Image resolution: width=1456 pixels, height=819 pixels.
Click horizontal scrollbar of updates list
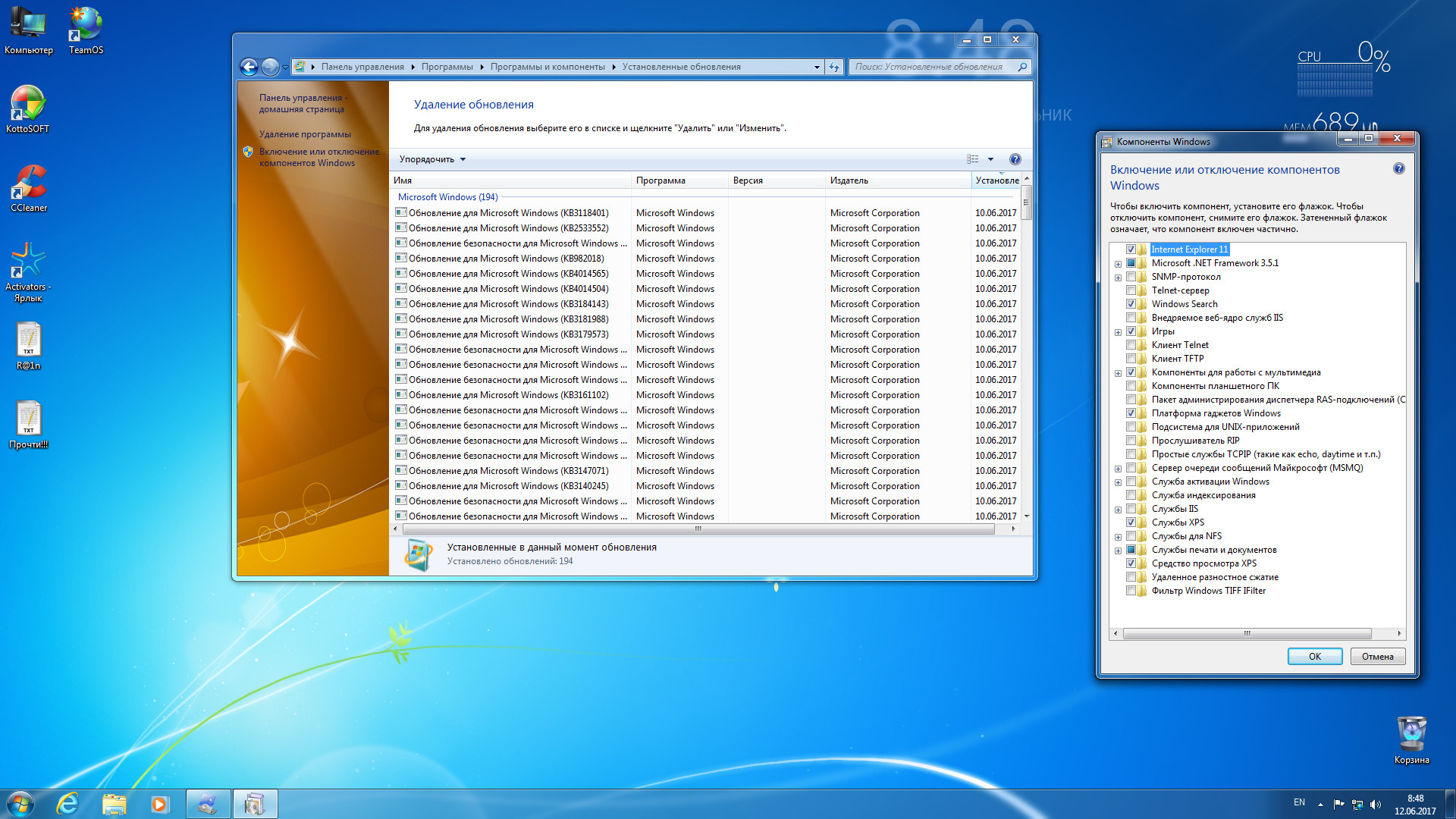coord(698,529)
